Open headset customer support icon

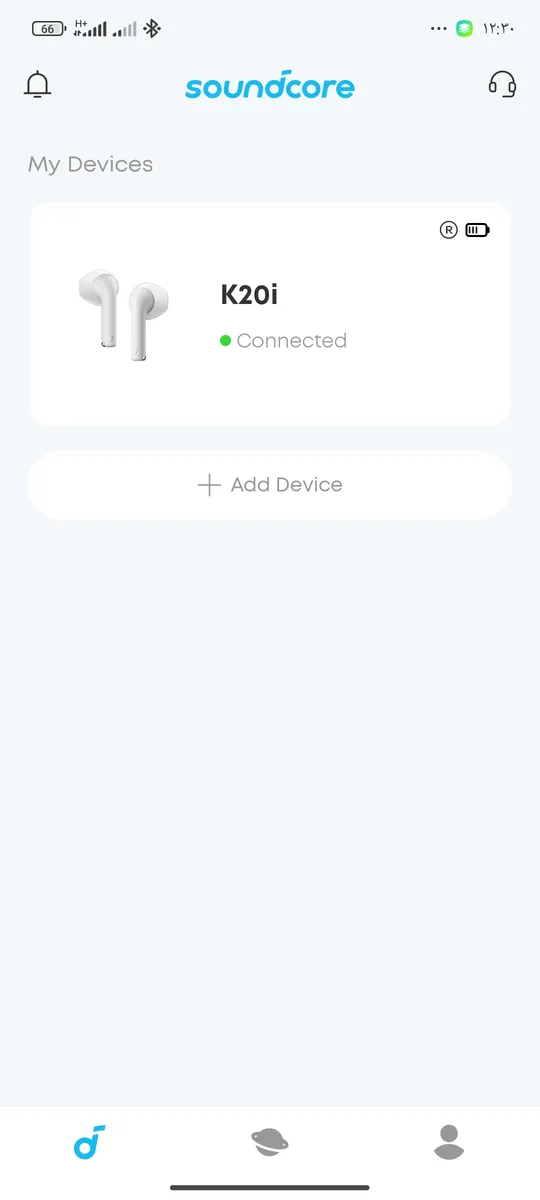coord(502,84)
